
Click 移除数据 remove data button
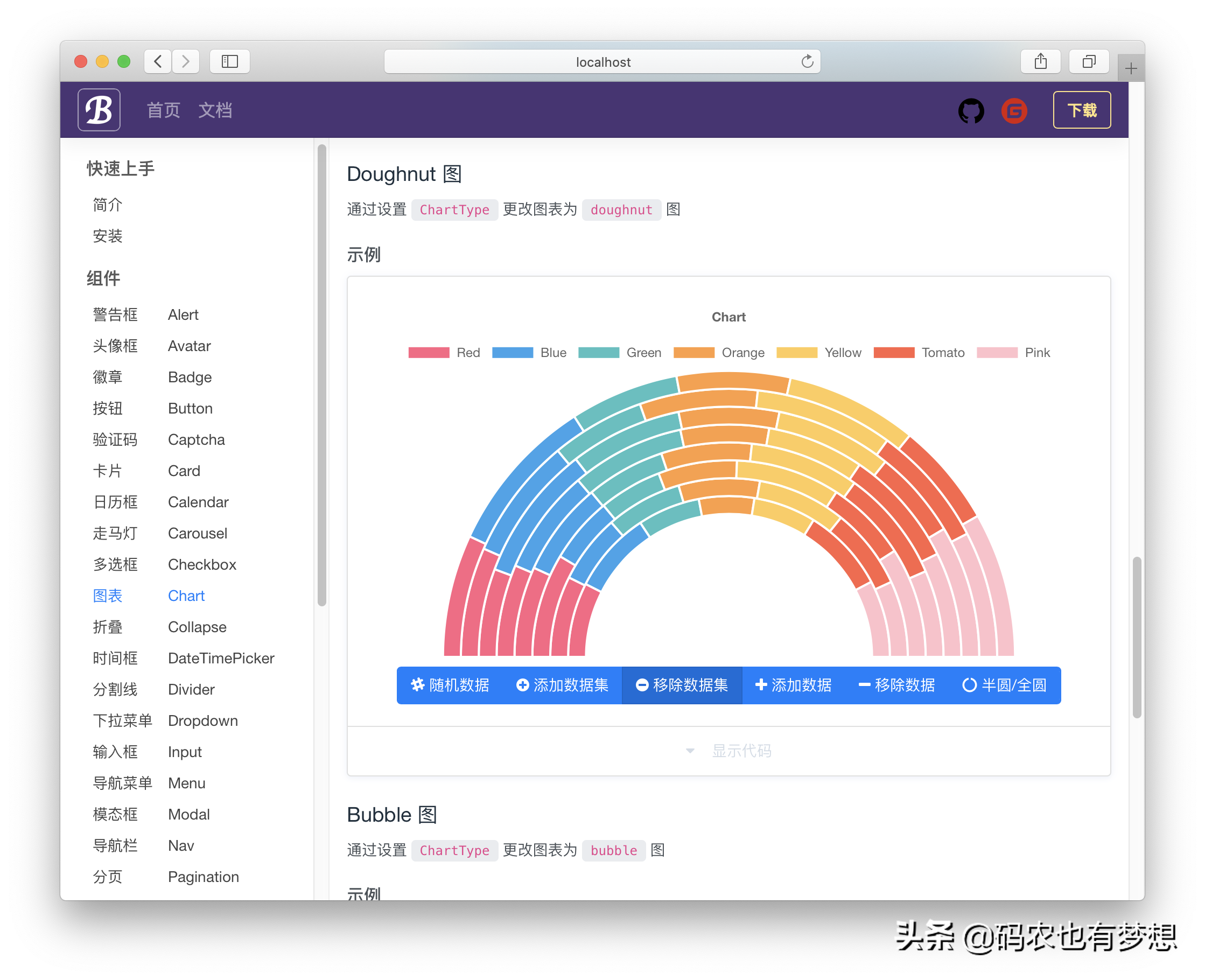click(896, 685)
